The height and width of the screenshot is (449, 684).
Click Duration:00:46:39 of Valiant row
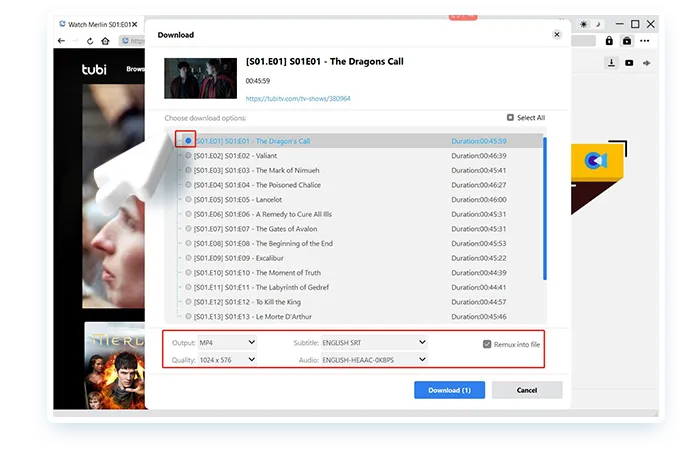(x=479, y=156)
